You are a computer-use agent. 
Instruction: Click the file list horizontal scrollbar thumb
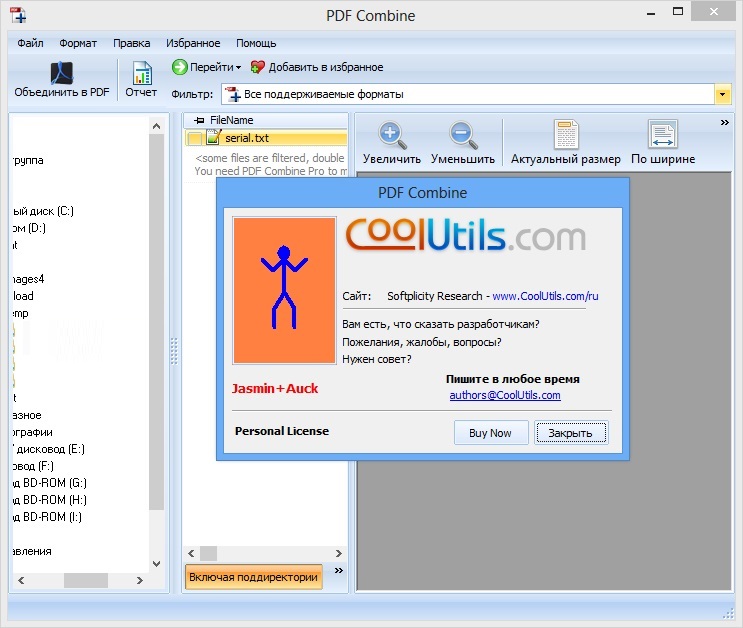click(x=208, y=553)
